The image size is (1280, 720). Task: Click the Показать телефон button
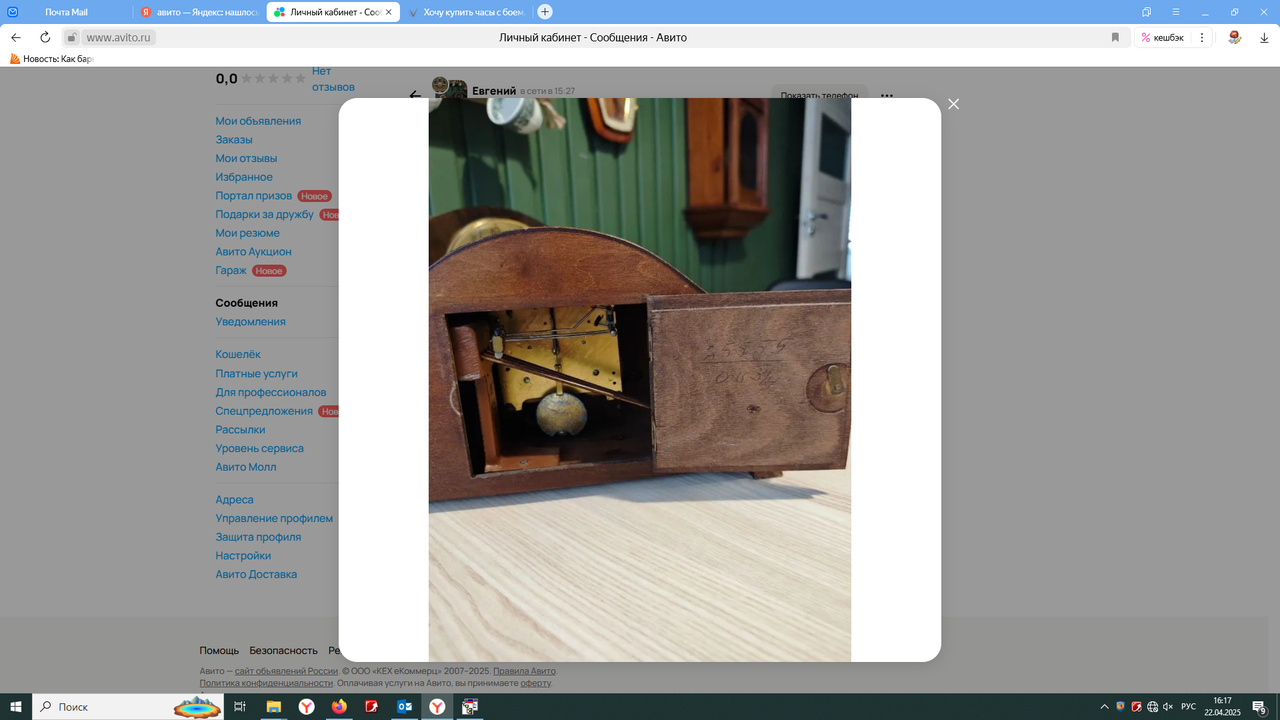tap(819, 95)
